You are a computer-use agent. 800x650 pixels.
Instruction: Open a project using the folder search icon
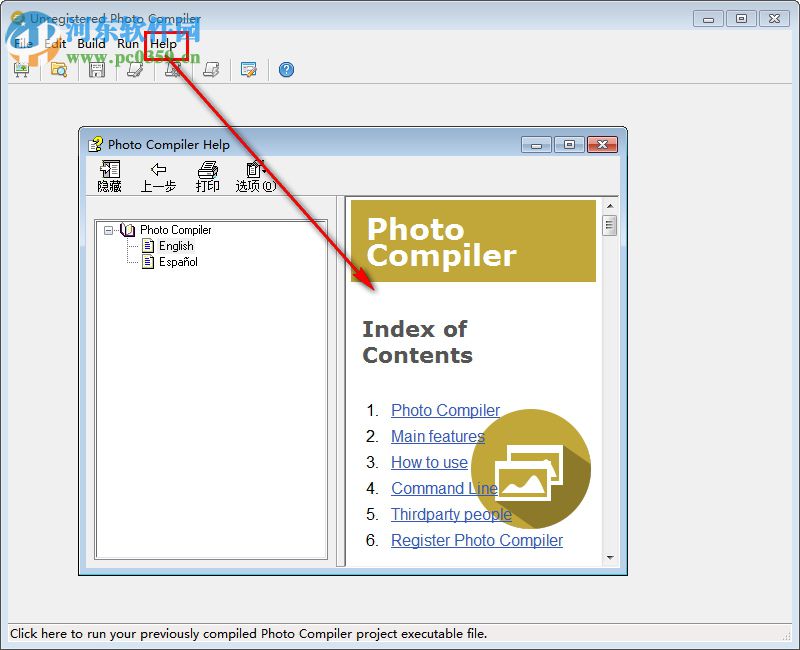(x=59, y=70)
